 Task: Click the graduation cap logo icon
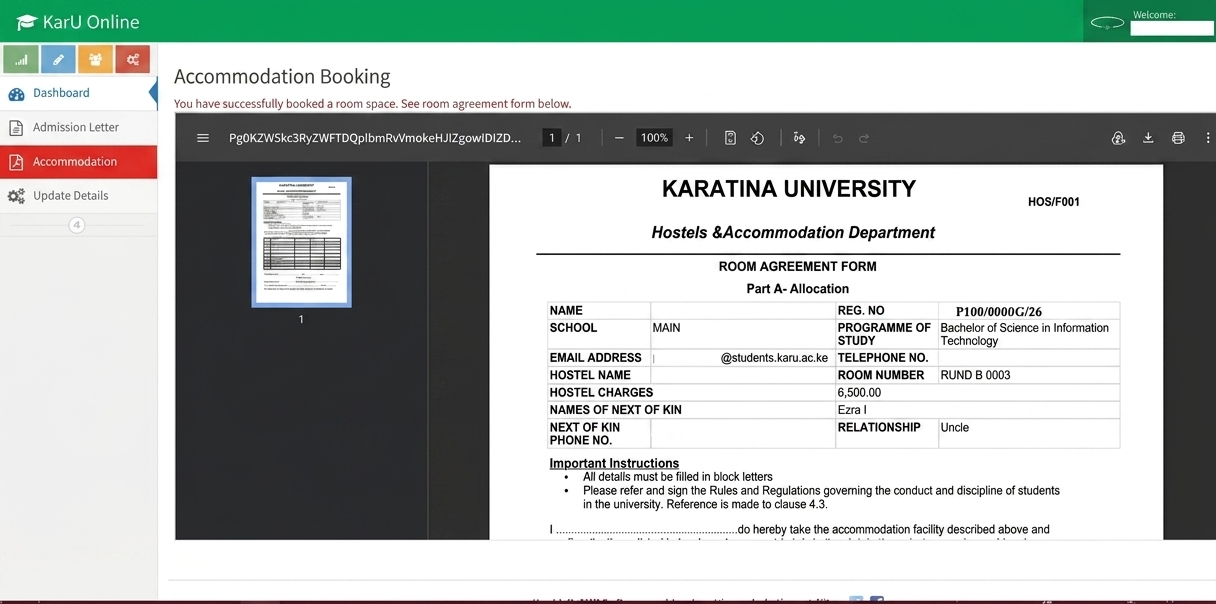click(x=27, y=22)
